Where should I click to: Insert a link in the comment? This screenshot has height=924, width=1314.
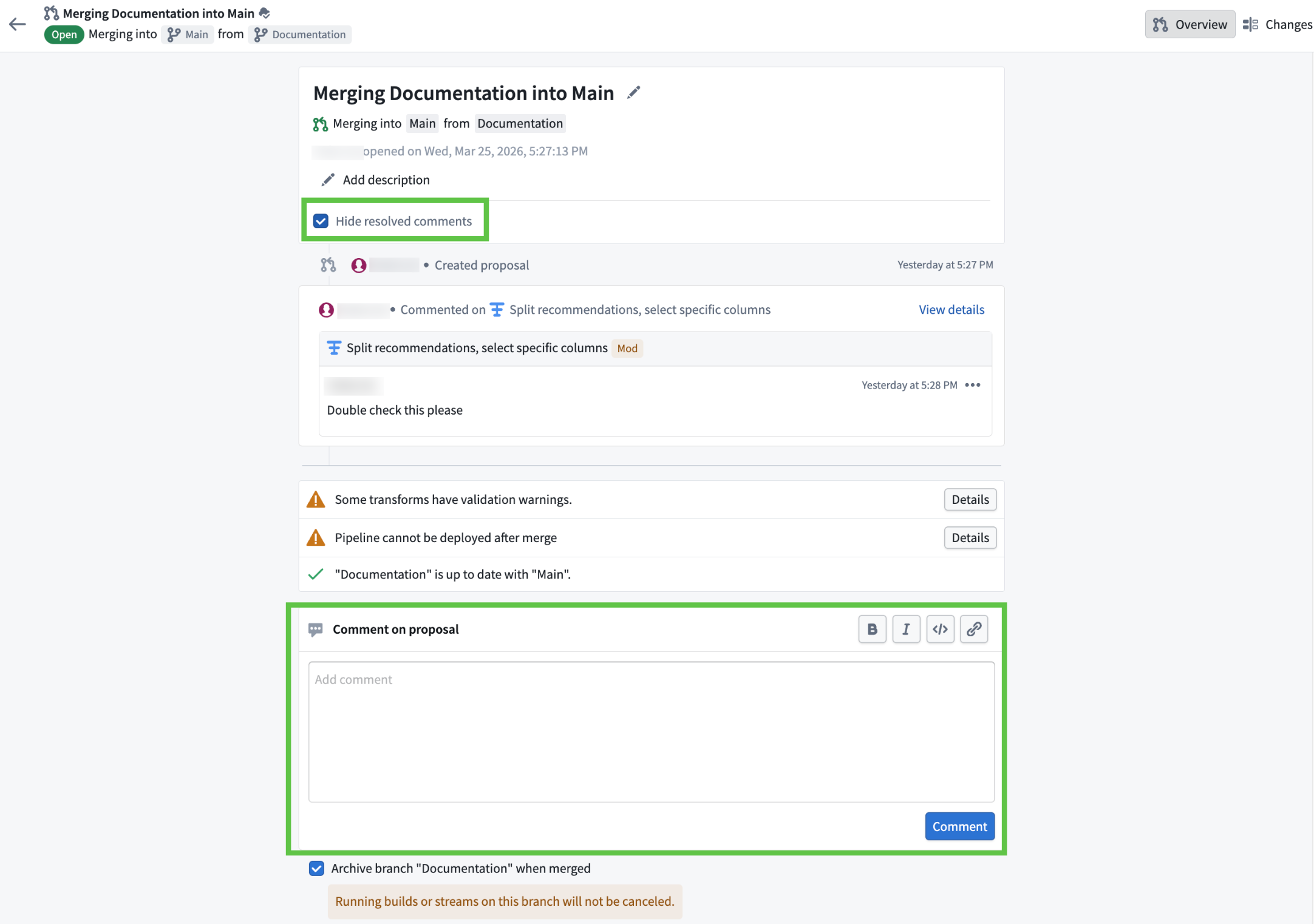[974, 629]
